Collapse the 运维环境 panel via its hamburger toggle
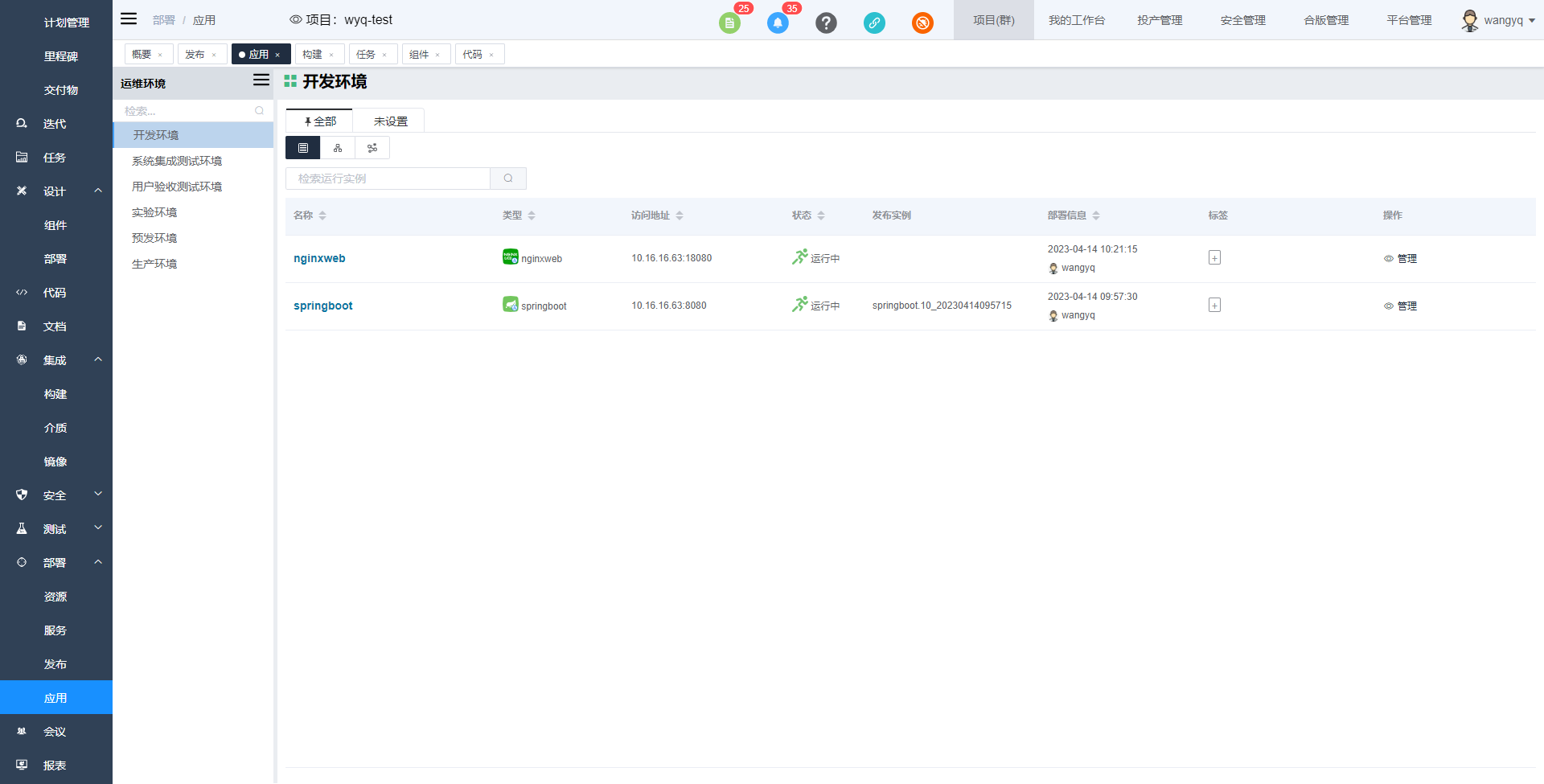Viewport: 1544px width, 784px height. (261, 80)
